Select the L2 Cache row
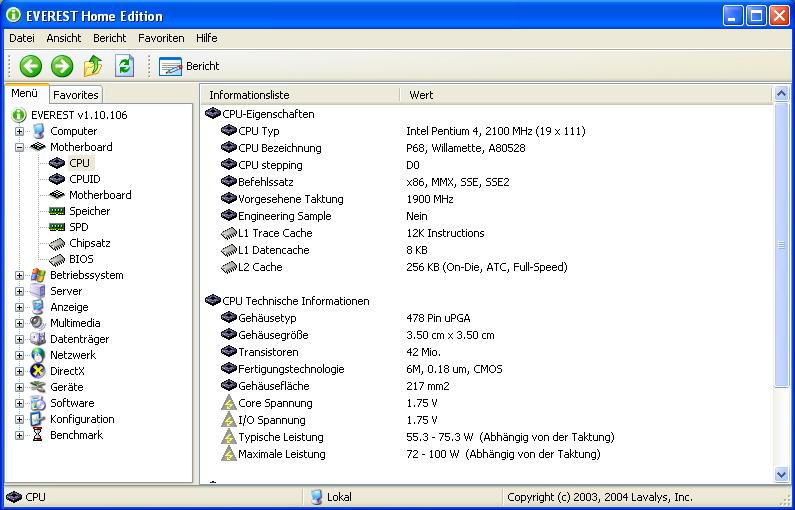Image resolution: width=795 pixels, height=510 pixels. click(487, 267)
